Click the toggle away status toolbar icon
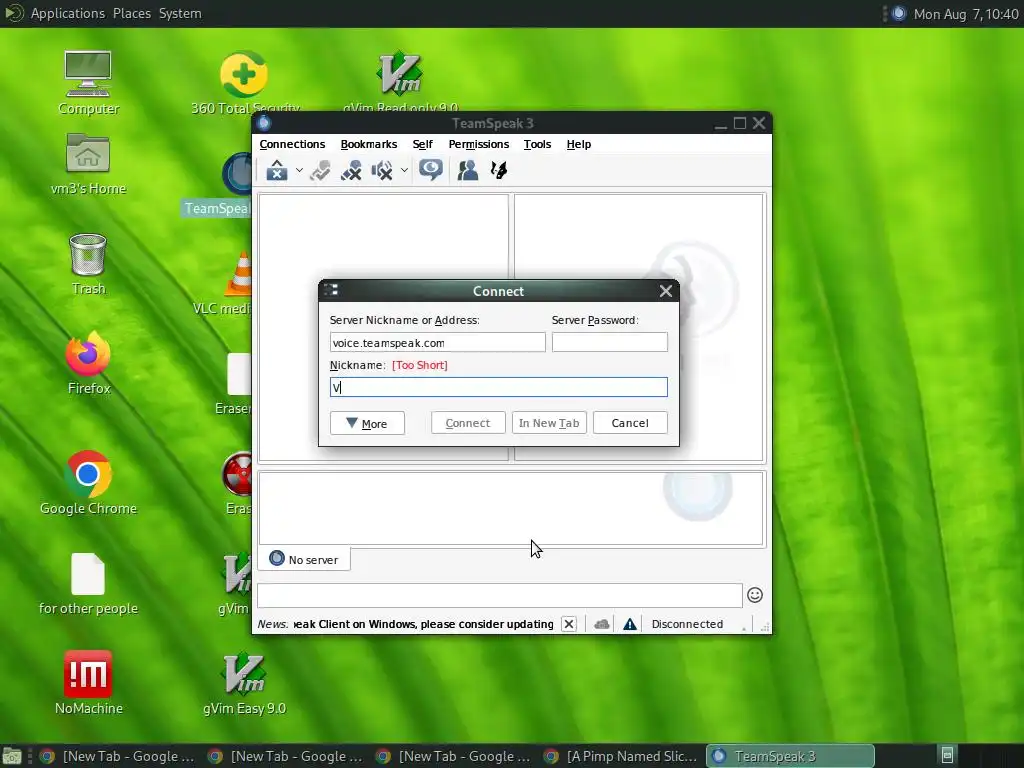Viewport: 1024px width, 768px height. 382,170
